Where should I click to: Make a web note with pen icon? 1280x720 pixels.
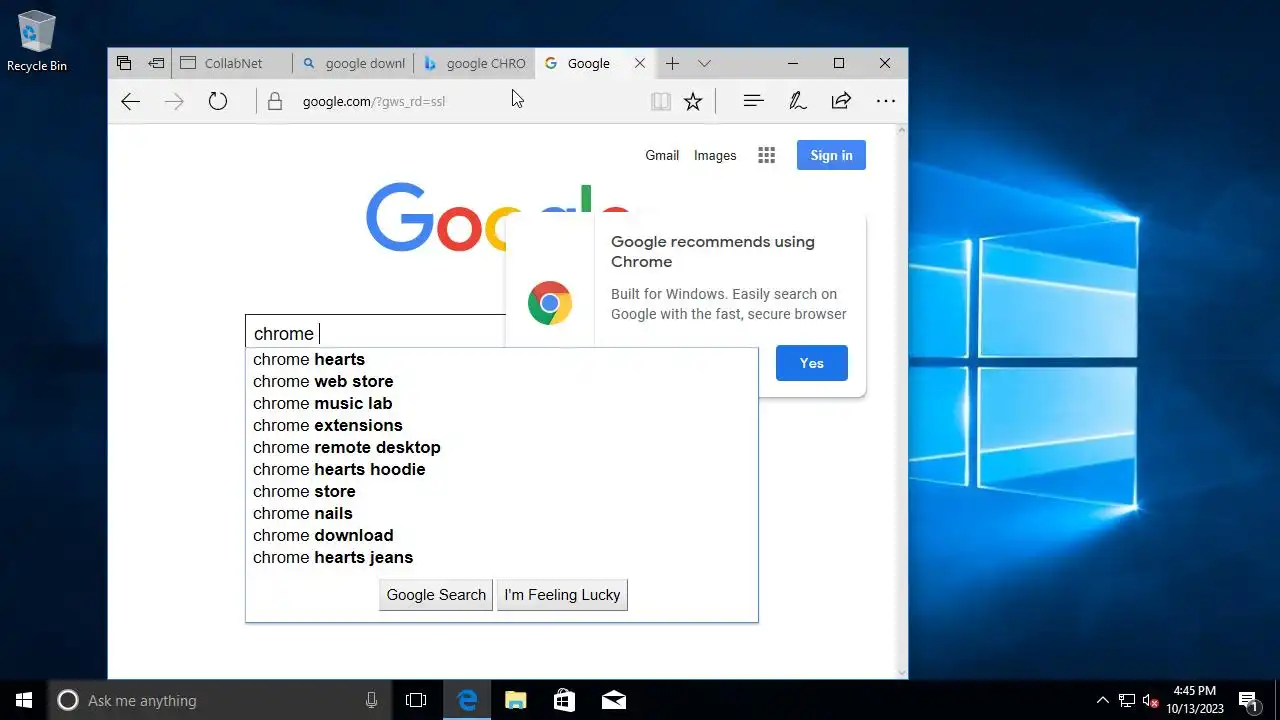[798, 101]
